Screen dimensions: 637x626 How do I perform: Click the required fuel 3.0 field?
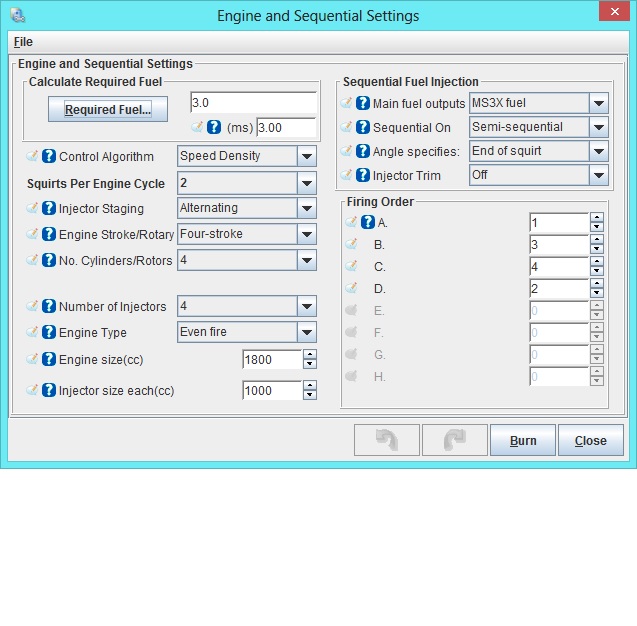(x=254, y=102)
